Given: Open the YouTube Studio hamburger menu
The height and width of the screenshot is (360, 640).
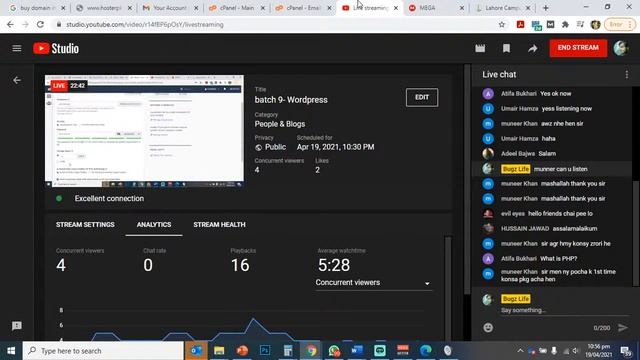Looking at the screenshot, I should (17, 48).
